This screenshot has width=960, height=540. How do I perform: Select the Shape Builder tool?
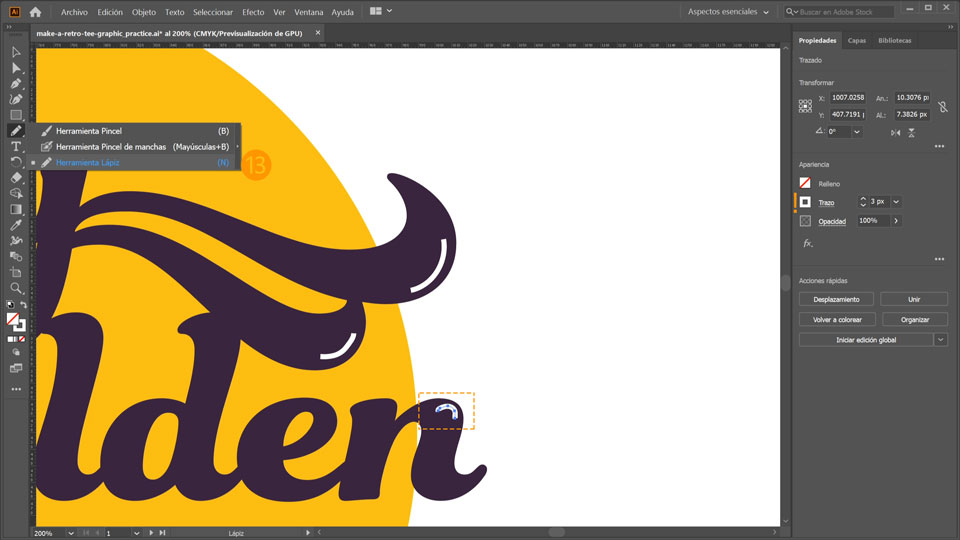coord(16,193)
